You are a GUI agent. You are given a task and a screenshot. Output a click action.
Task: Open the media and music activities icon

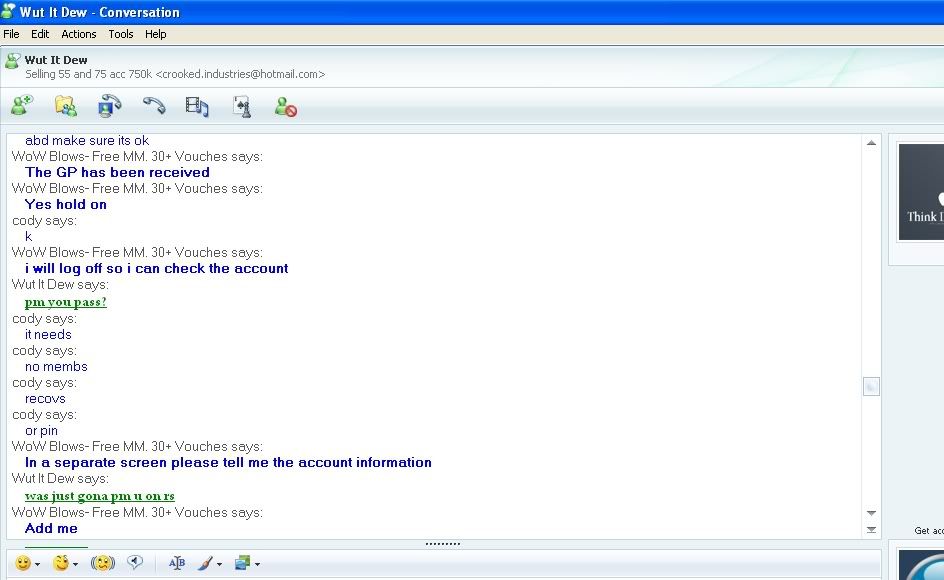[197, 107]
